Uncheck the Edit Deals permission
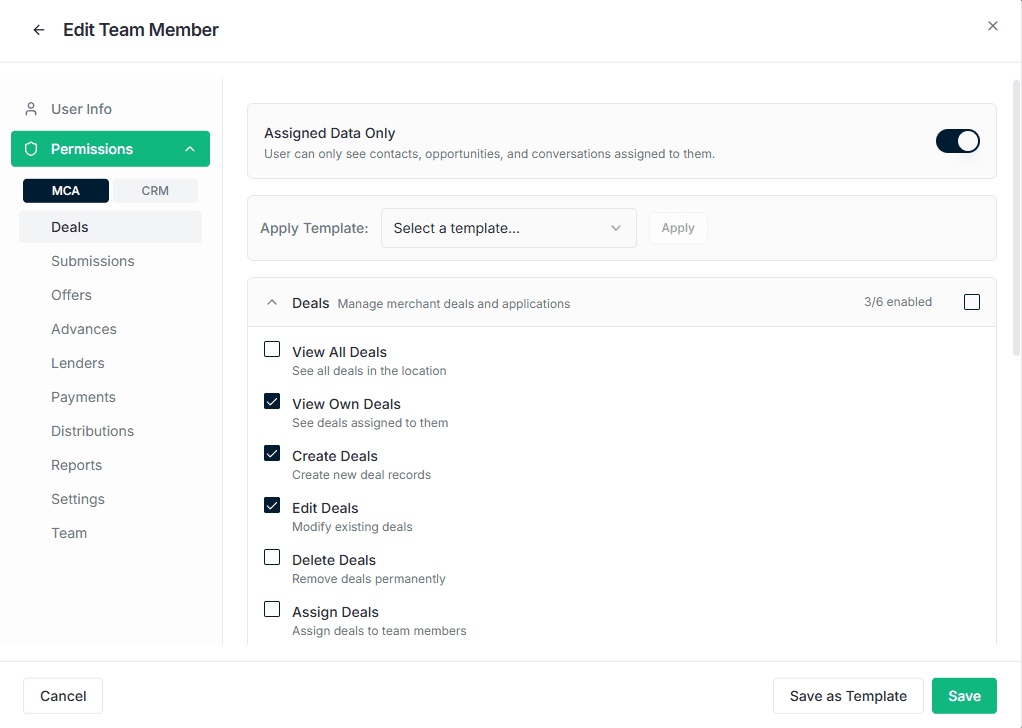Screen dimensions: 1022x728 coord(272,506)
